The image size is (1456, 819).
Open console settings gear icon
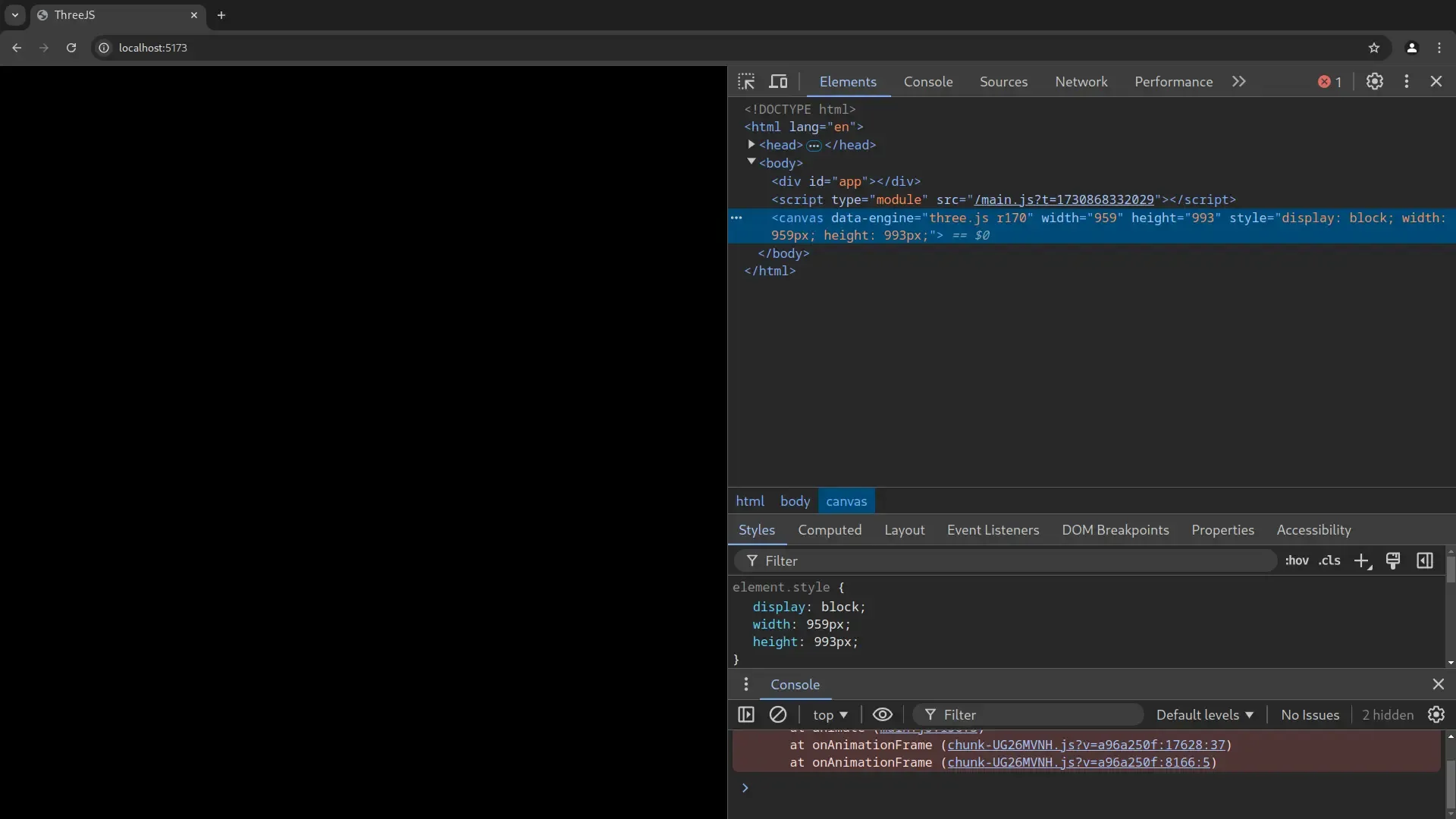click(1436, 714)
